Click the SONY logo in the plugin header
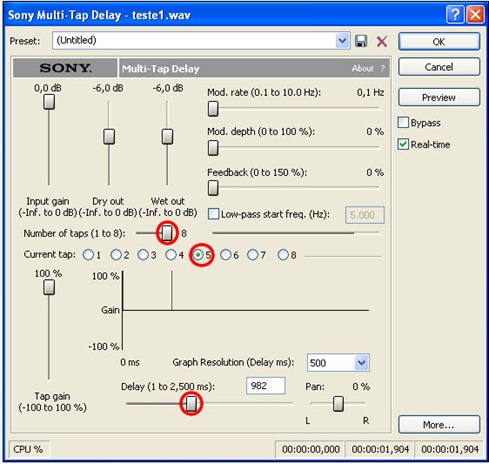Screen dimensions: 489x464 point(65,68)
